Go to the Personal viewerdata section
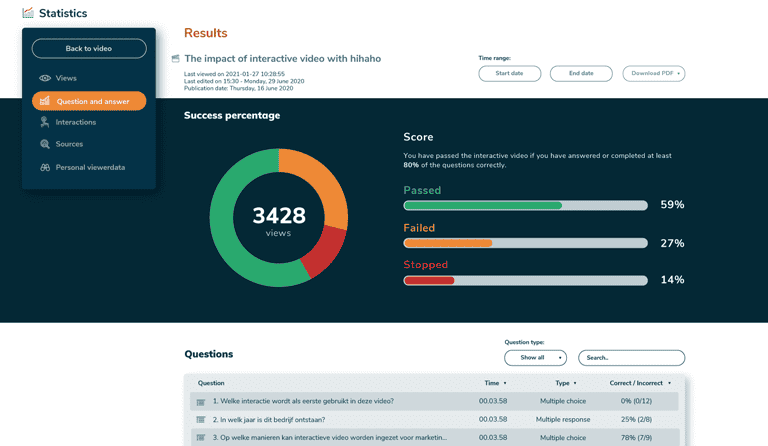This screenshot has width=768, height=446. [90, 167]
